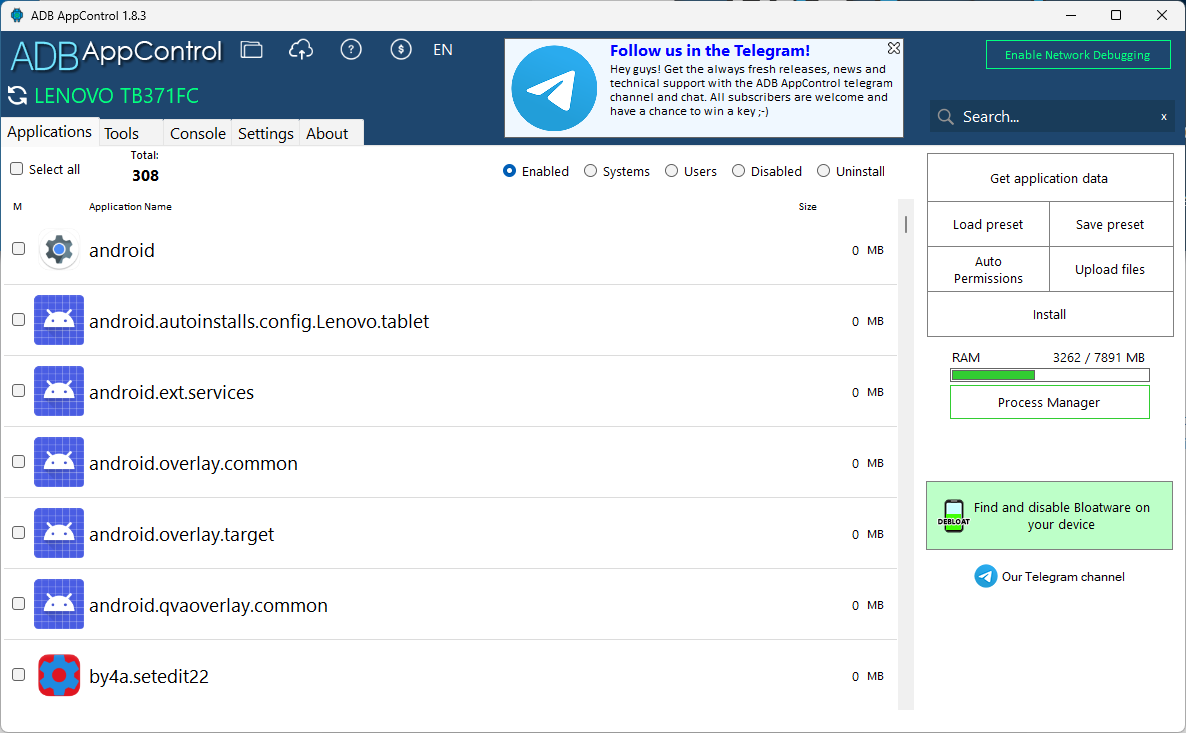Viewport: 1186px width, 733px height.
Task: Select the Users radio filter
Action: (672, 171)
